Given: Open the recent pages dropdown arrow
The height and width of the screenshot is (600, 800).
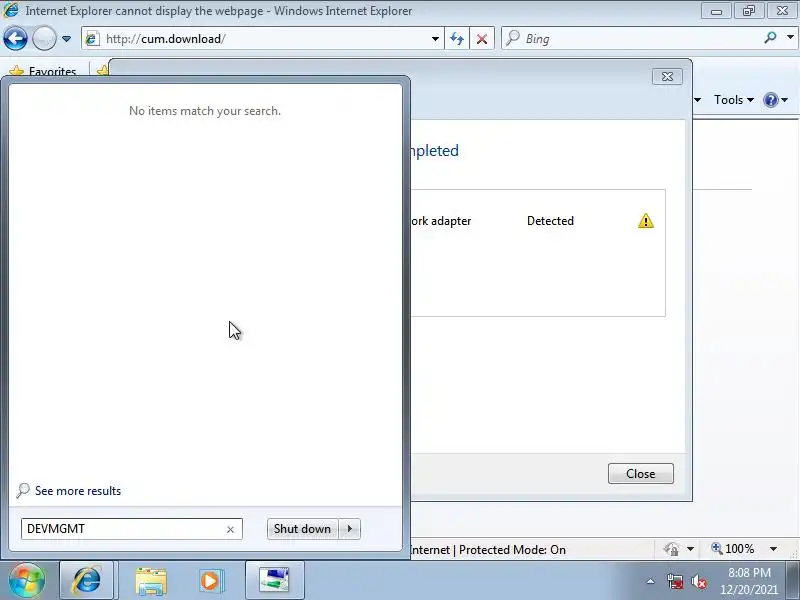Looking at the screenshot, I should 66,39.
